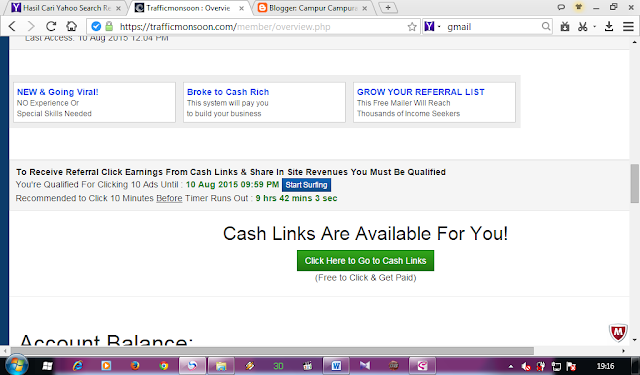
Task: Launch Internet Explorer from taskbar
Action: pyautogui.click(x=78, y=366)
